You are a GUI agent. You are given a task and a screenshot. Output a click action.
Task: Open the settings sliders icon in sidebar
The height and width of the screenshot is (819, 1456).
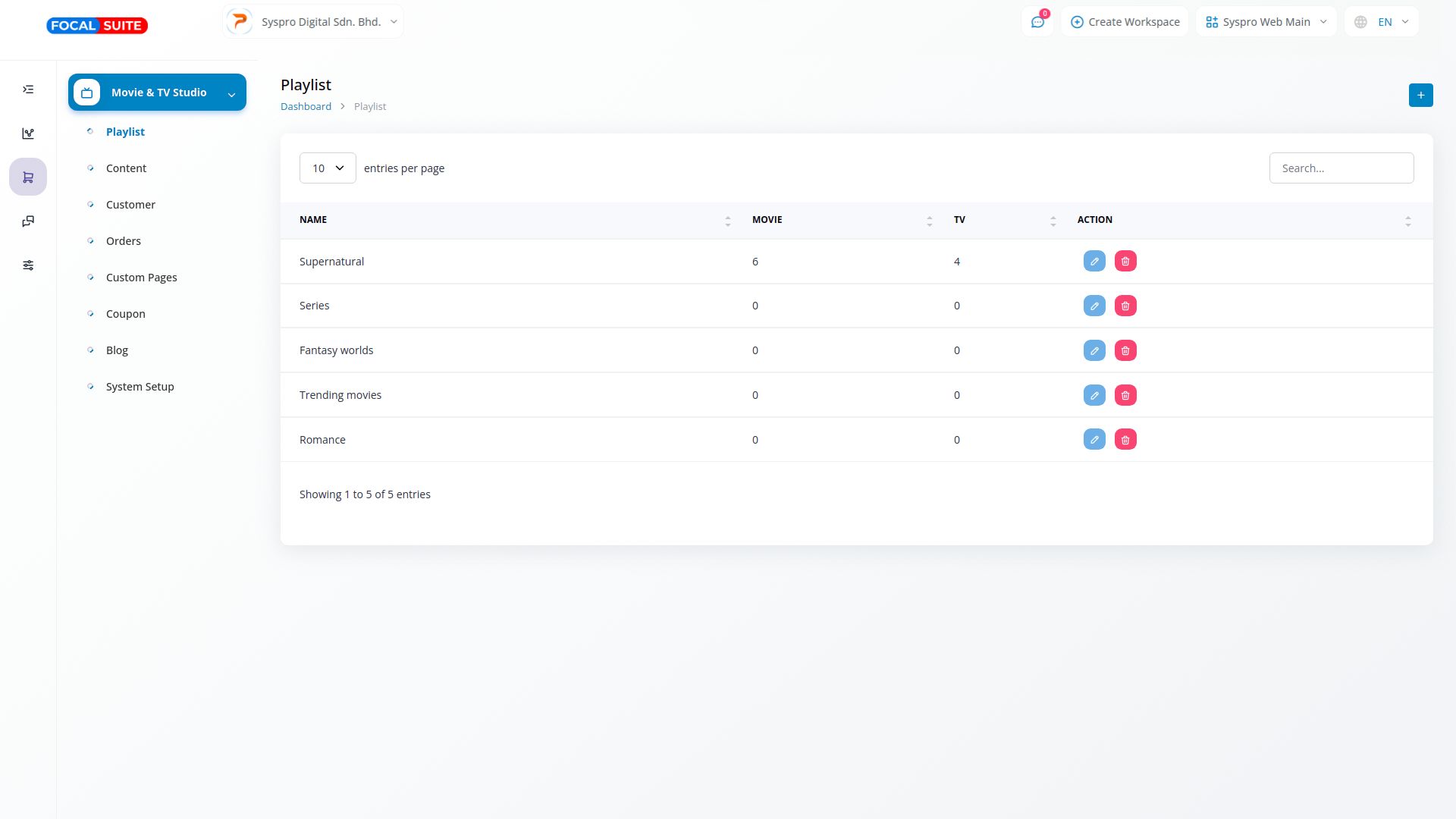tap(28, 265)
